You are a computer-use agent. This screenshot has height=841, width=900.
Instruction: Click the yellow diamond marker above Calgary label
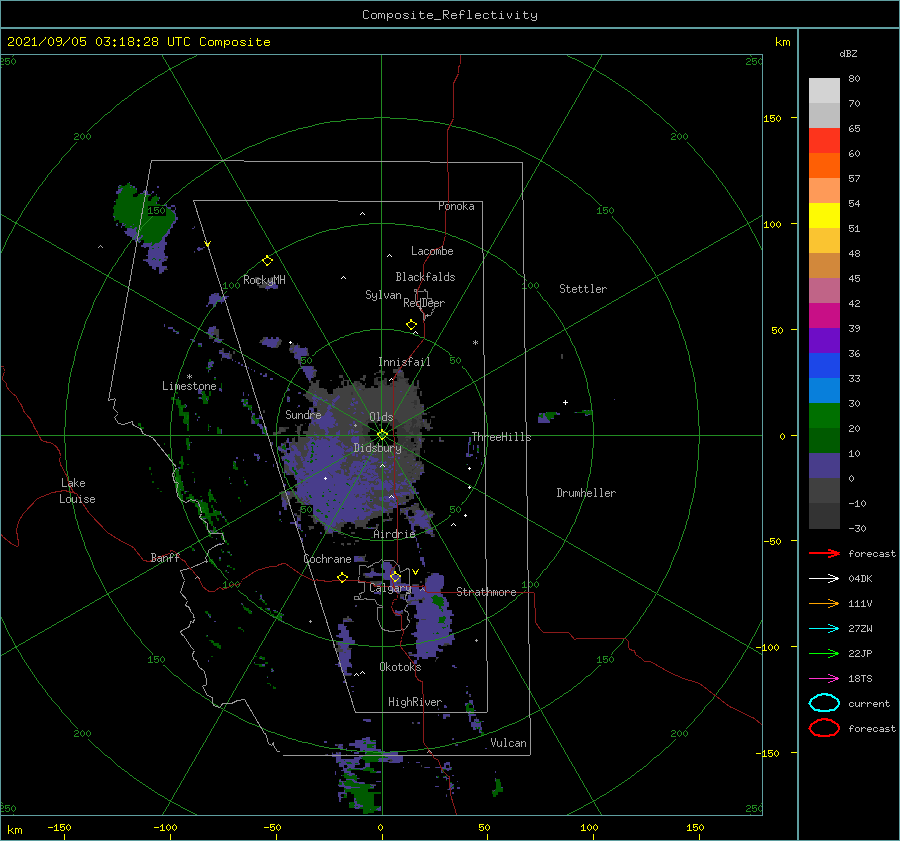click(x=395, y=576)
